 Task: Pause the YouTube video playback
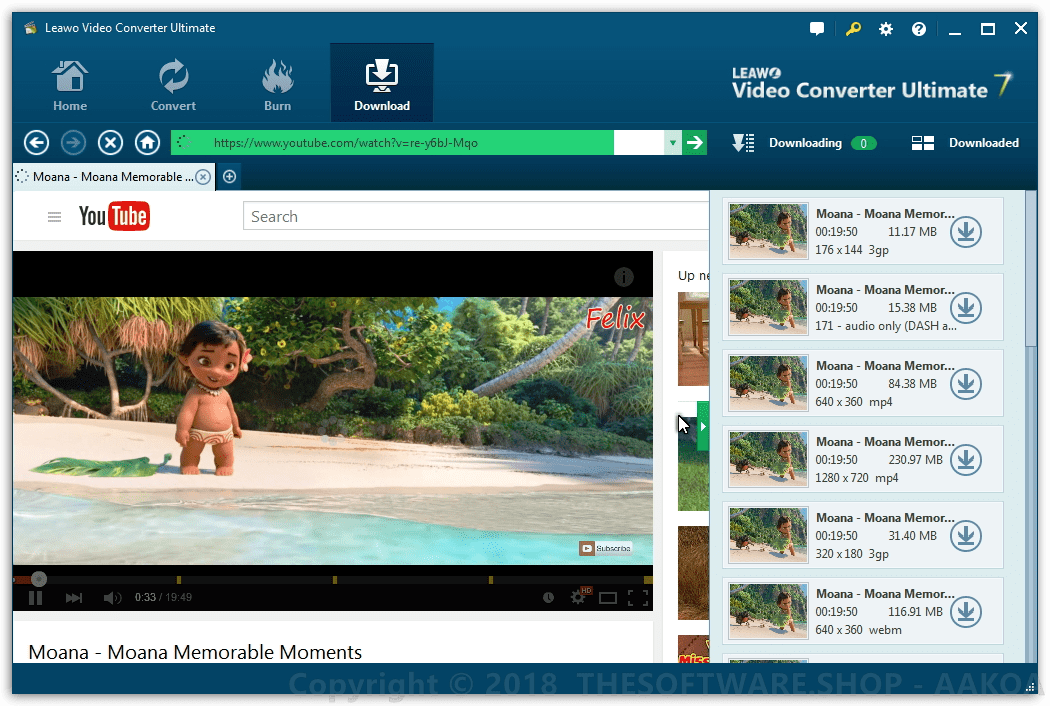(x=36, y=598)
